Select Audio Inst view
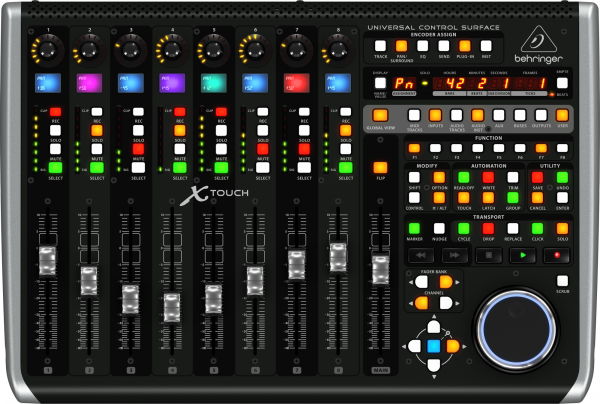Viewport: 600px width, 404px height. click(477, 115)
